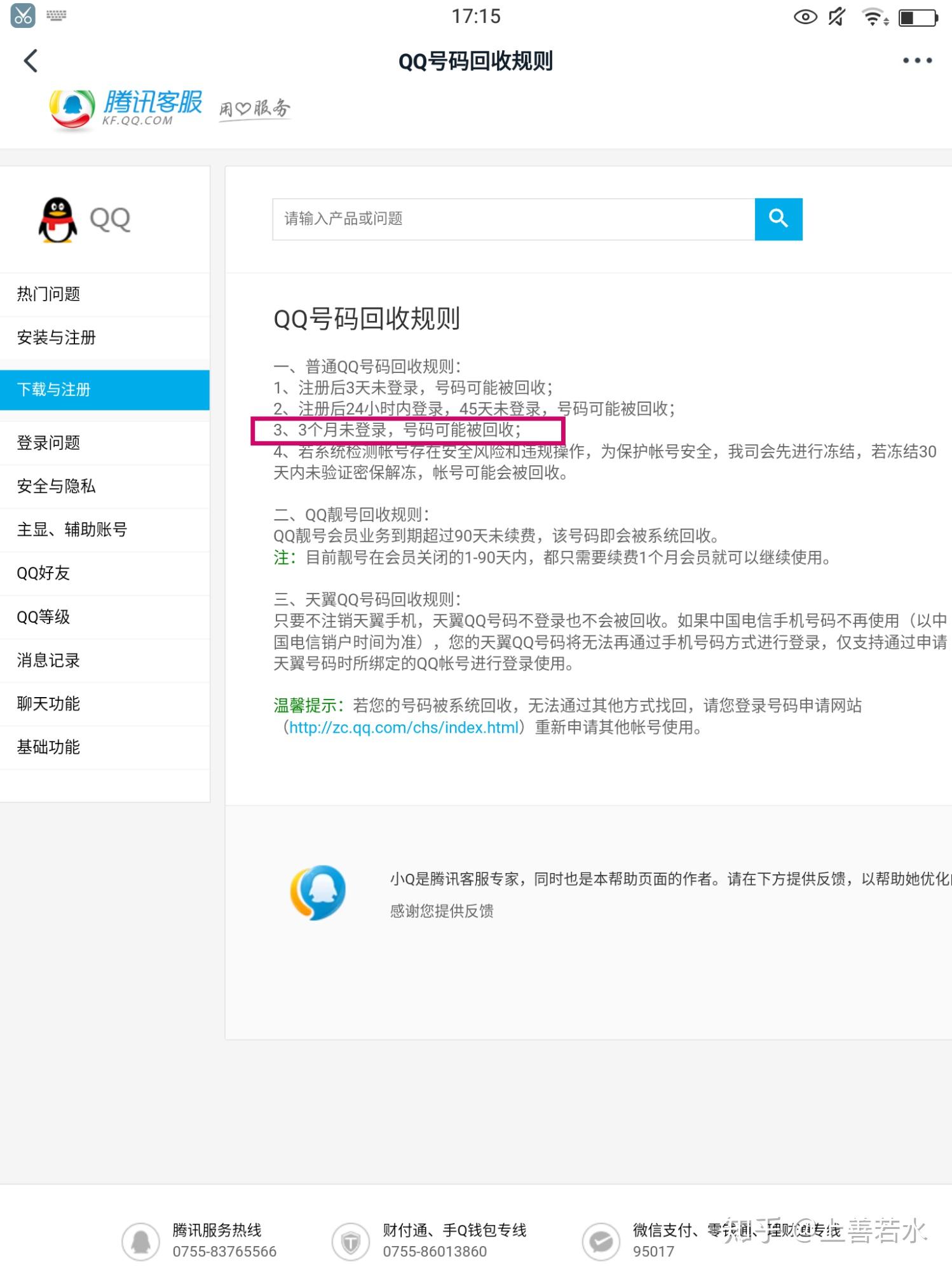Image resolution: width=952 pixels, height=1269 pixels.
Task: Click the WeChat Pay hotline number 95017
Action: (x=653, y=1252)
